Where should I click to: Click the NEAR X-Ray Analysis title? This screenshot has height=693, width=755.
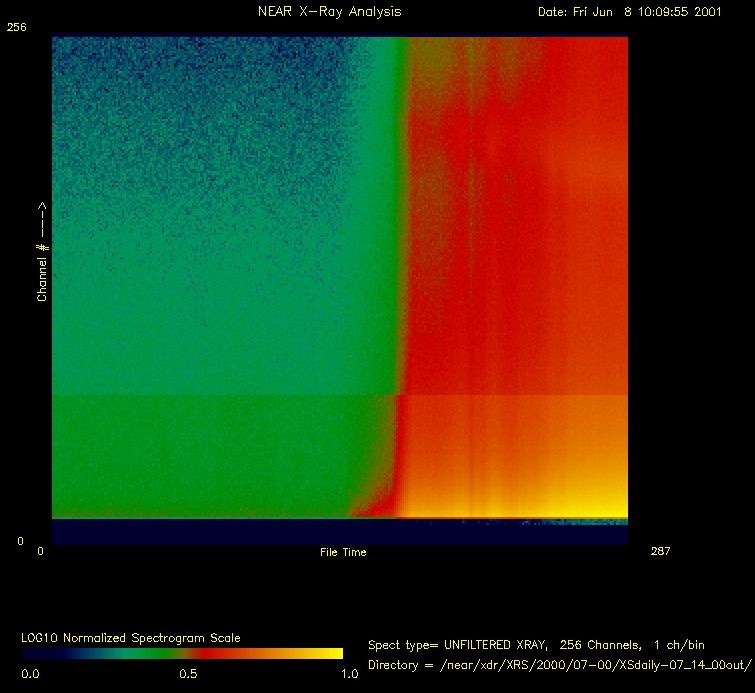(x=313, y=12)
